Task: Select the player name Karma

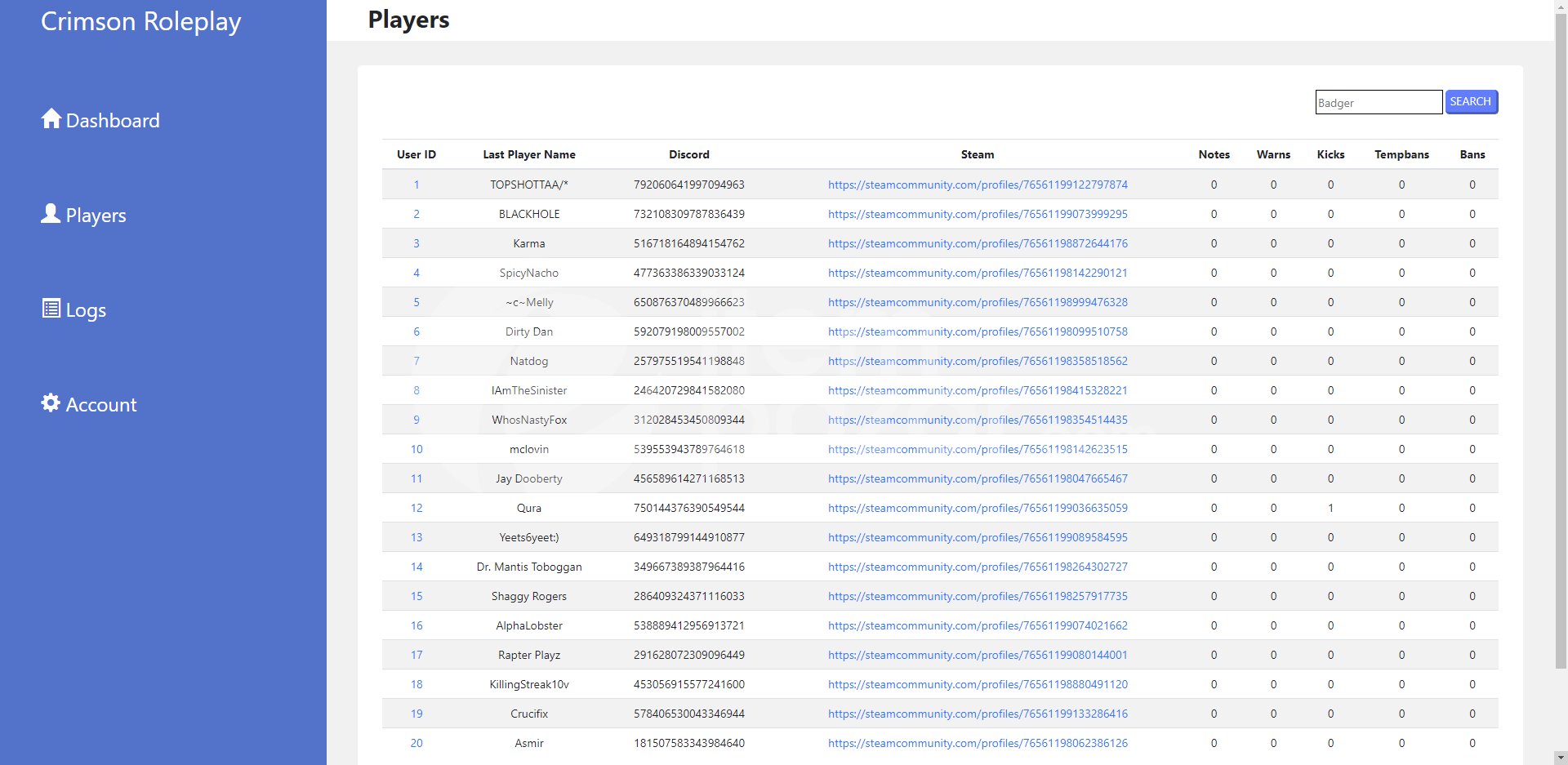Action: (x=529, y=243)
